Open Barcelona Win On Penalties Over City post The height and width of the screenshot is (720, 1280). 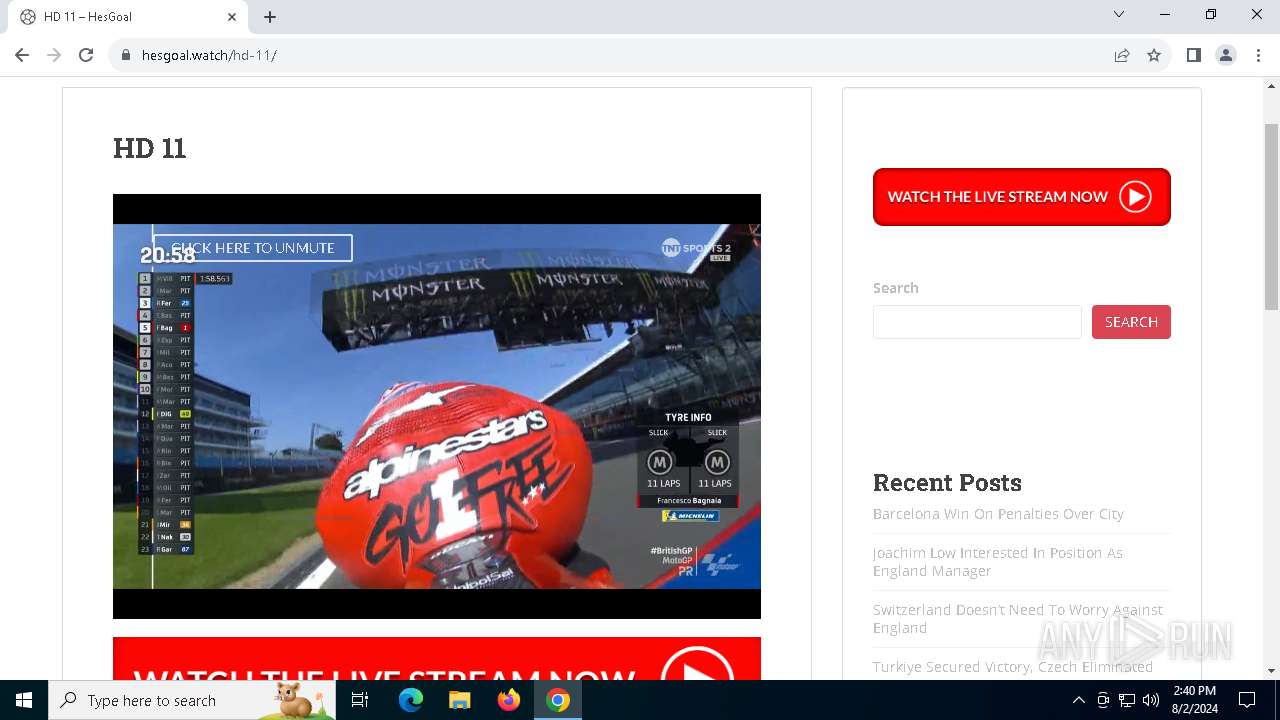pos(998,514)
